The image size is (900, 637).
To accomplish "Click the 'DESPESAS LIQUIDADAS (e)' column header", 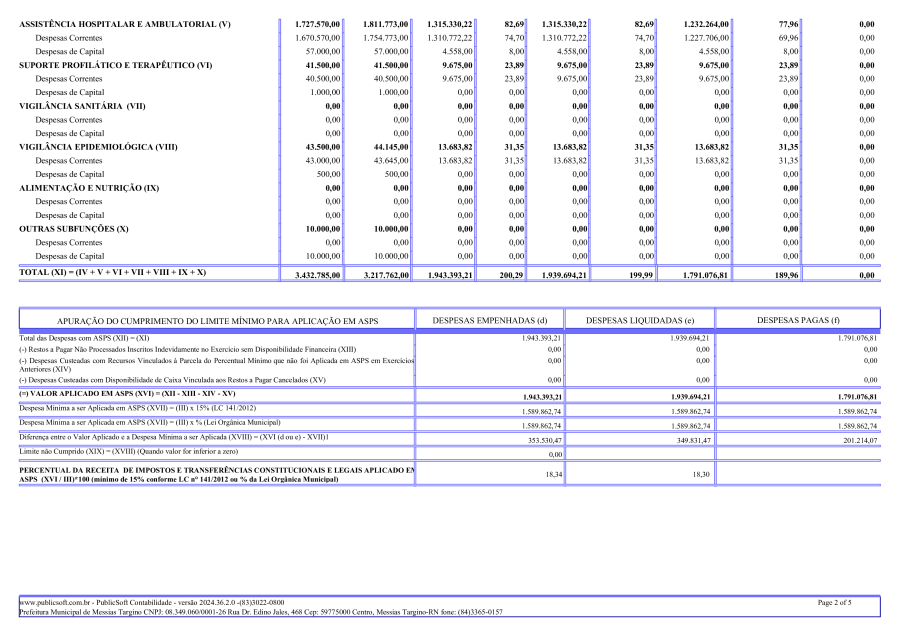I will [639, 320].
